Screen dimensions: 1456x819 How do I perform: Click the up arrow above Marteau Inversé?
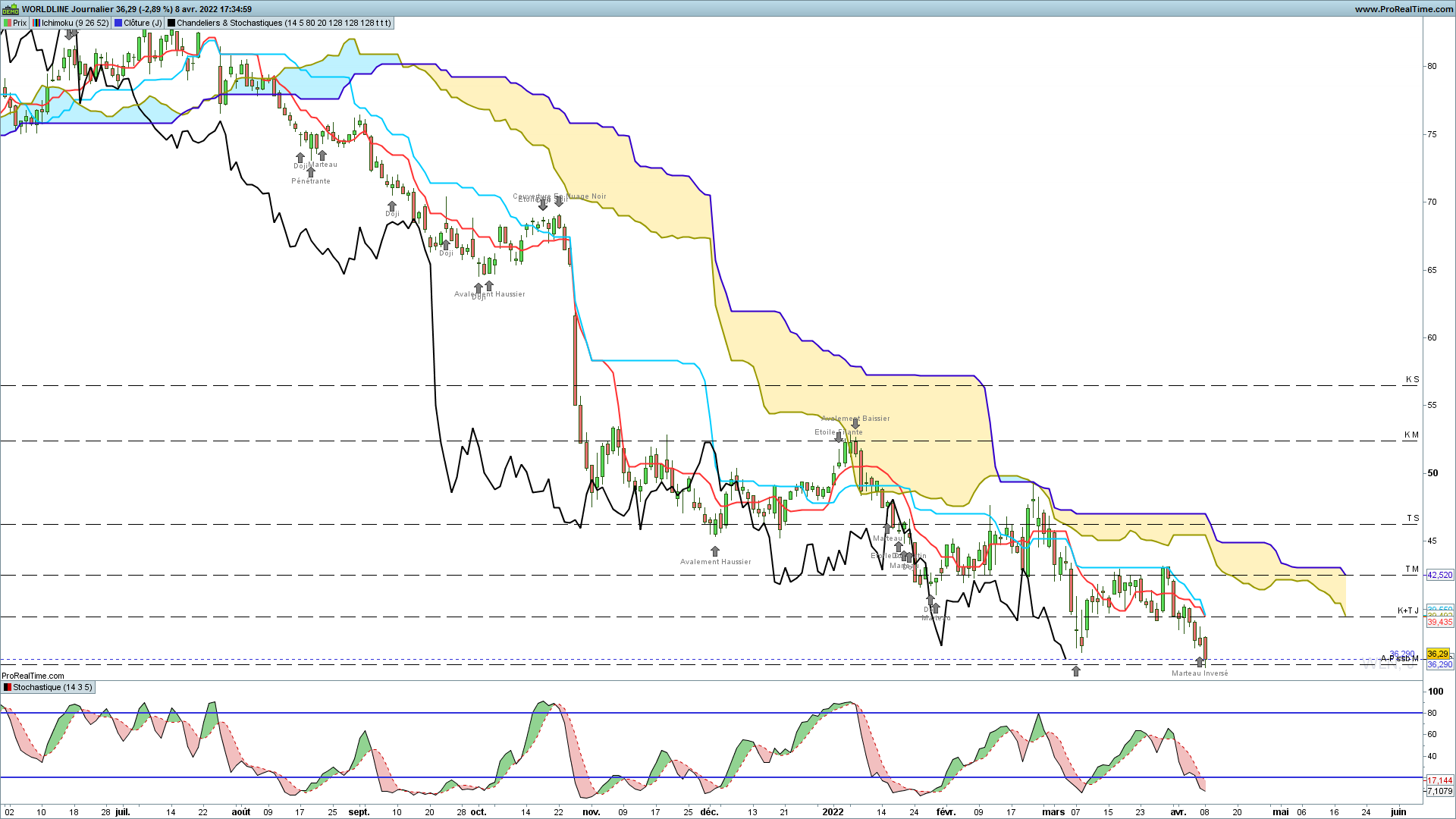coord(1200,662)
